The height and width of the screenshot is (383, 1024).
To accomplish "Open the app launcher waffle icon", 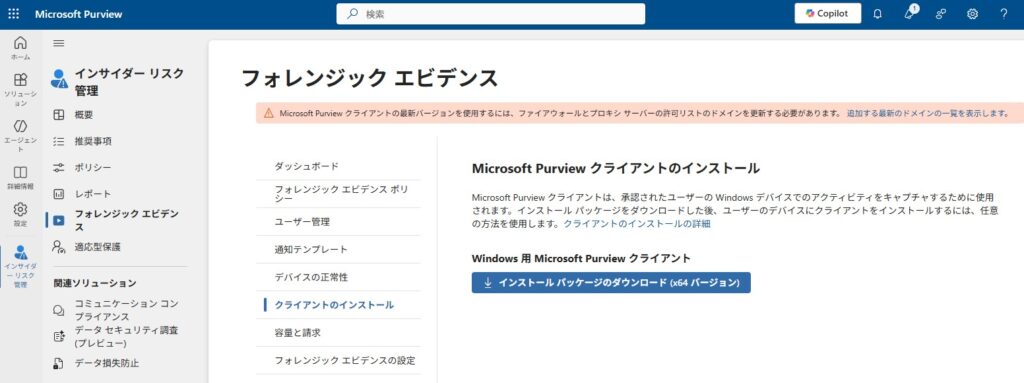I will [x=14, y=14].
